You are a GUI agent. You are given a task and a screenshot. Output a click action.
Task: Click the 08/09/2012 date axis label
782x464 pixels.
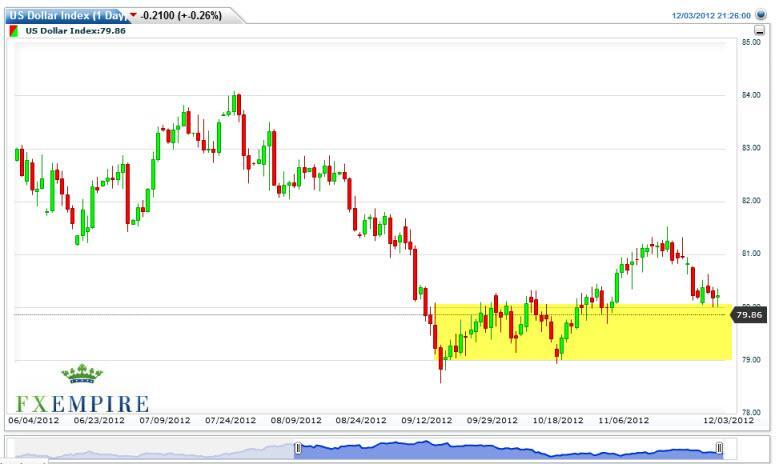point(296,420)
